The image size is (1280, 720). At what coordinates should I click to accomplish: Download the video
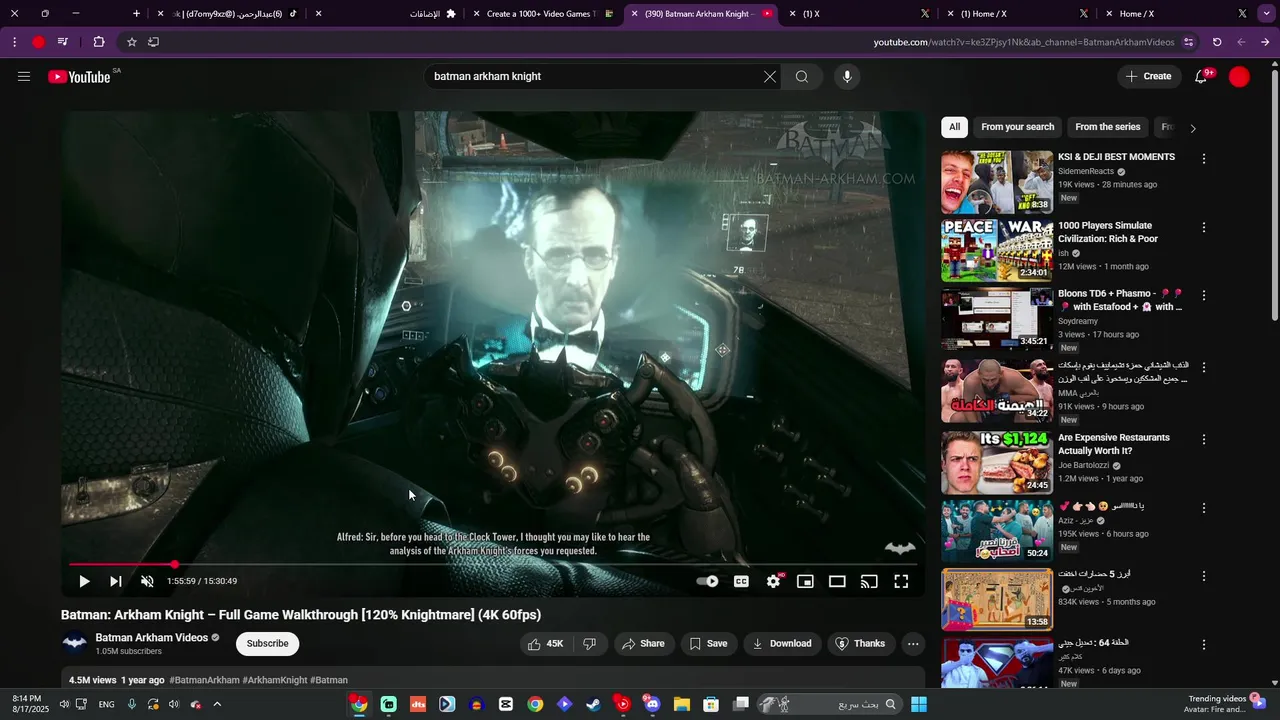coord(782,644)
